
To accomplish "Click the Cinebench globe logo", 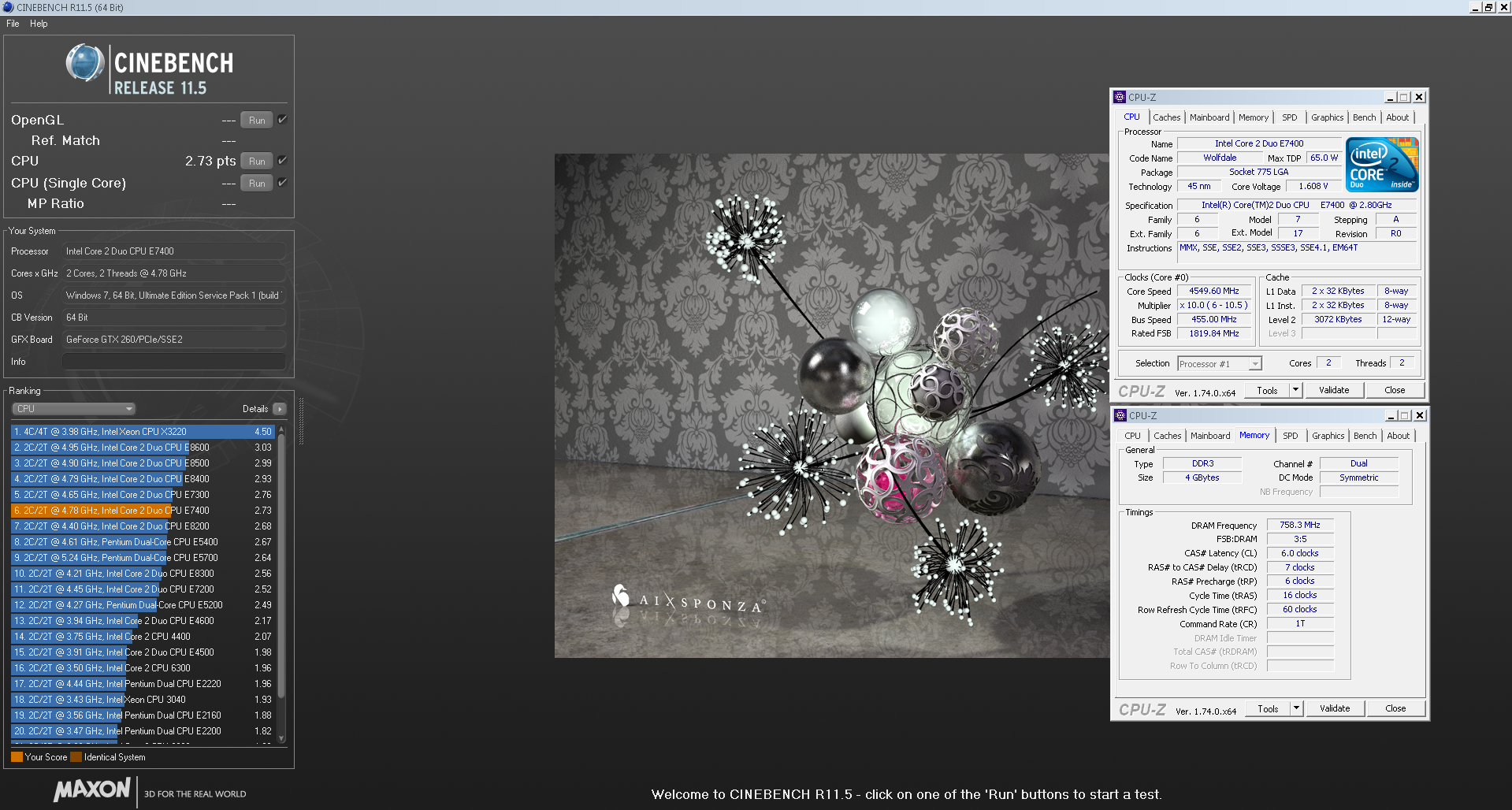I will click(x=85, y=63).
